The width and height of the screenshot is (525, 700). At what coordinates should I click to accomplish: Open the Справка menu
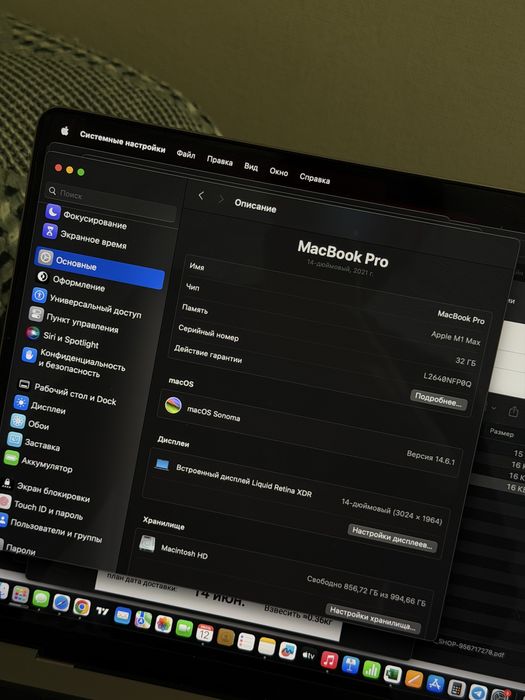(315, 178)
